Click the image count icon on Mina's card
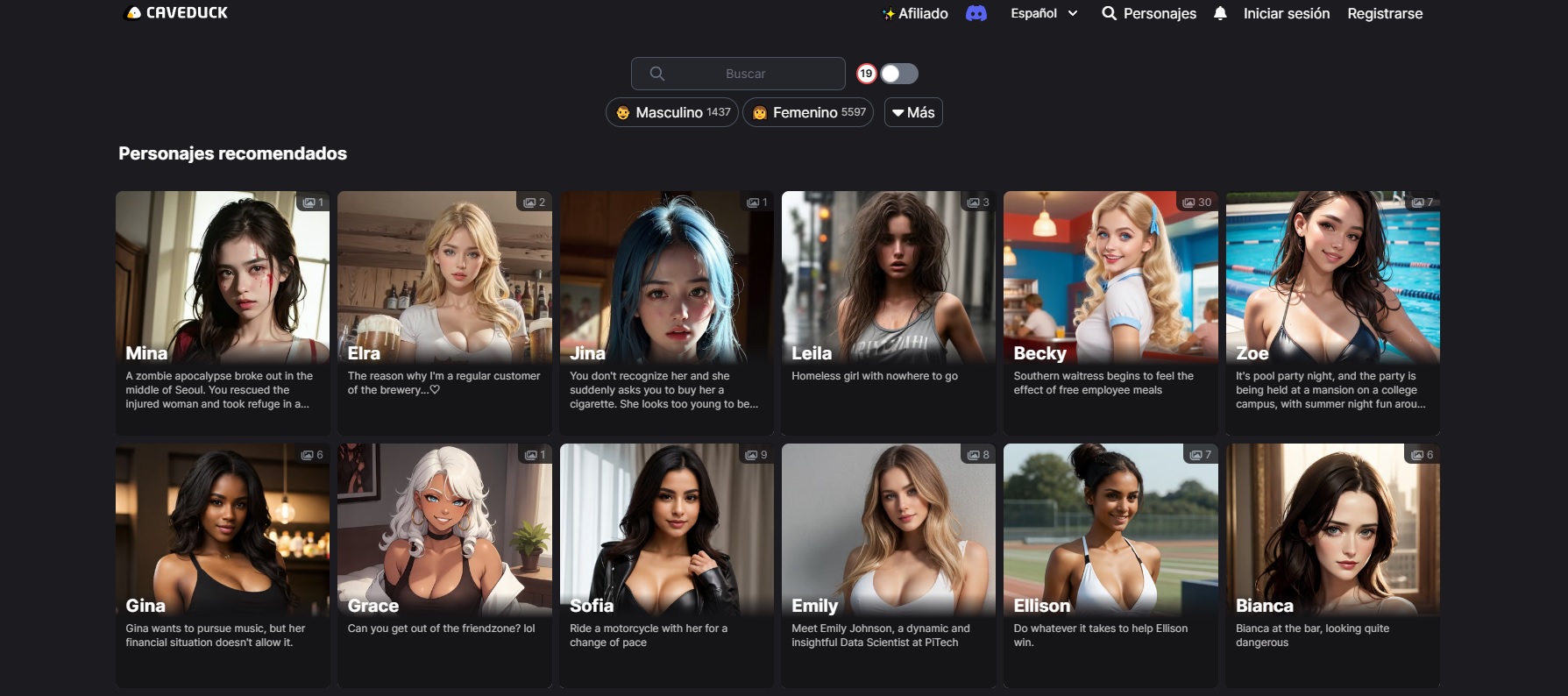 (309, 202)
